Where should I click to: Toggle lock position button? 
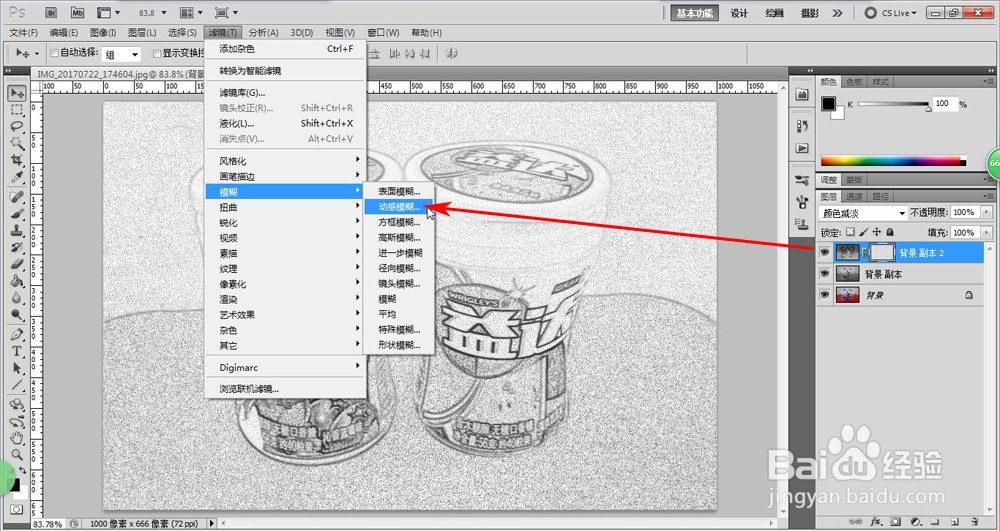coord(877,232)
